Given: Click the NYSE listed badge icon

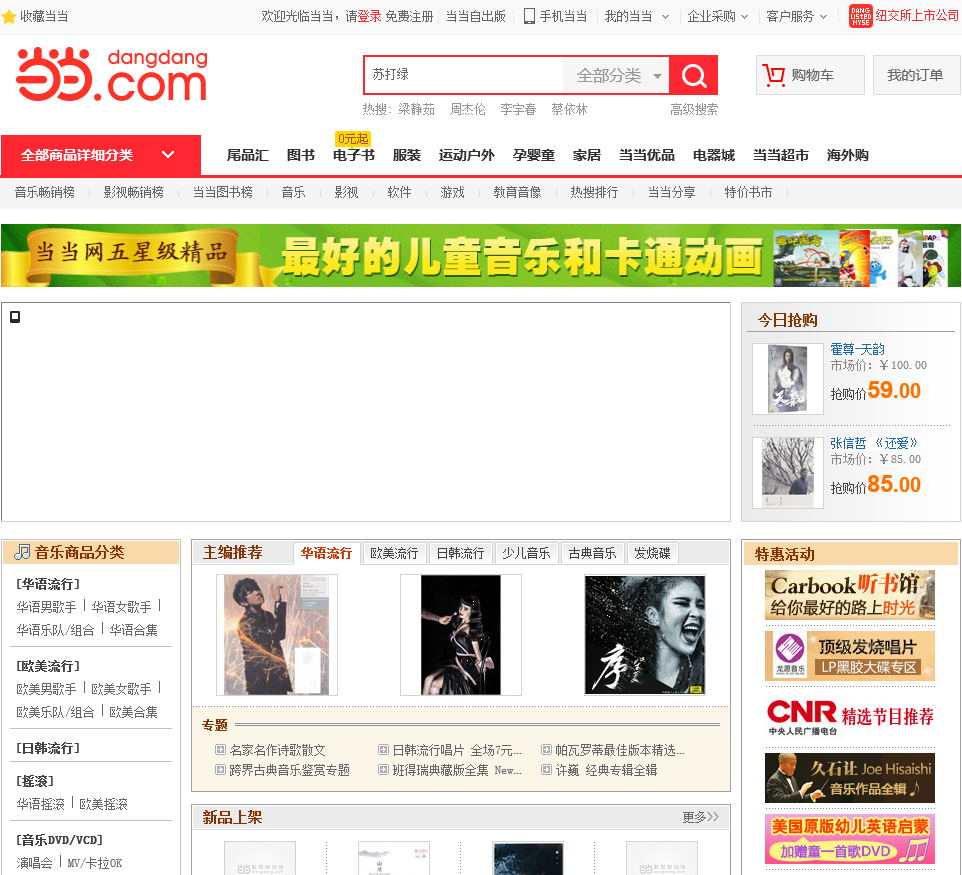Looking at the screenshot, I should pyautogui.click(x=860, y=16).
